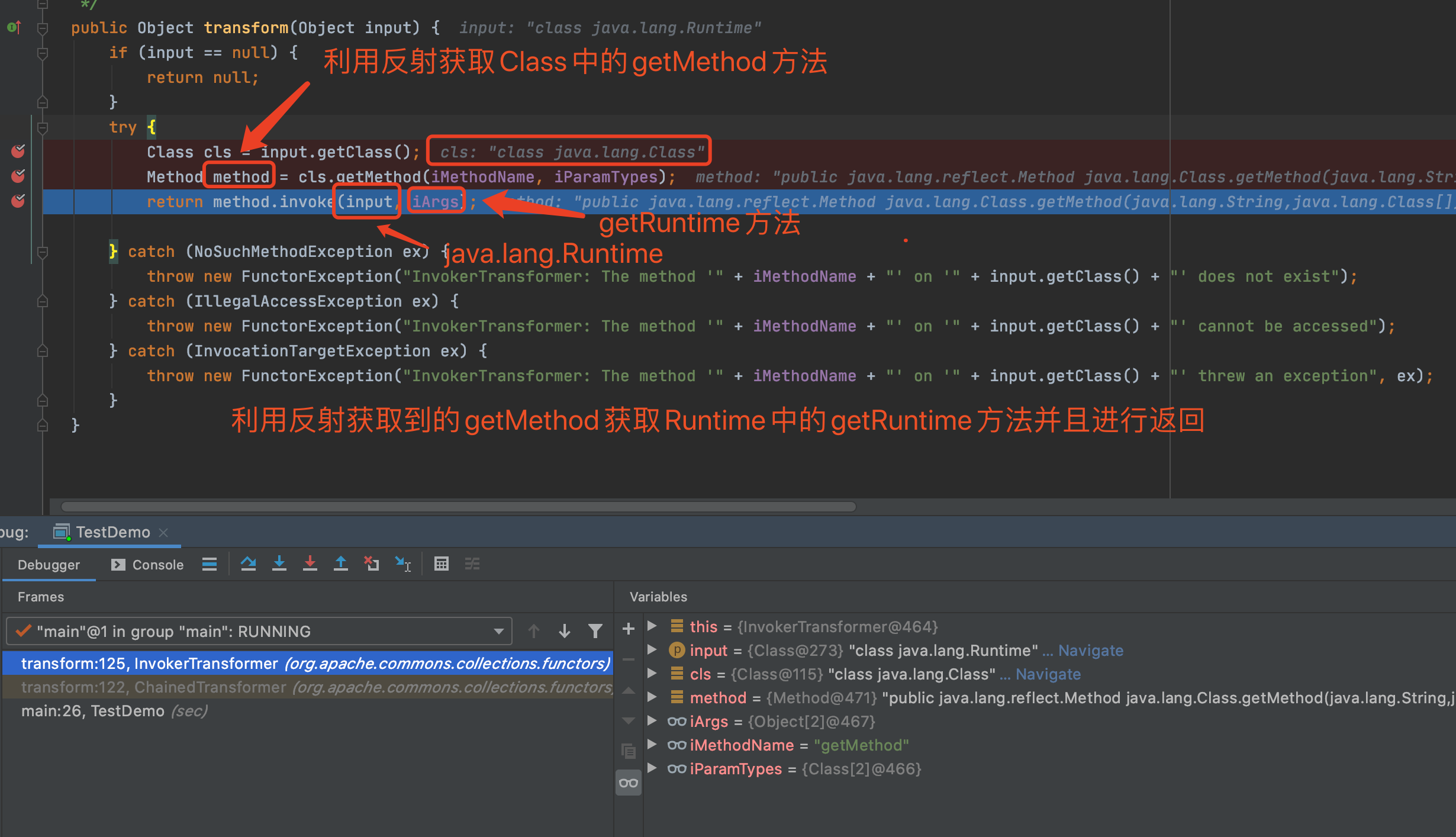Click the Step Into debugger icon
This screenshot has width=1456, height=837.
279,564
